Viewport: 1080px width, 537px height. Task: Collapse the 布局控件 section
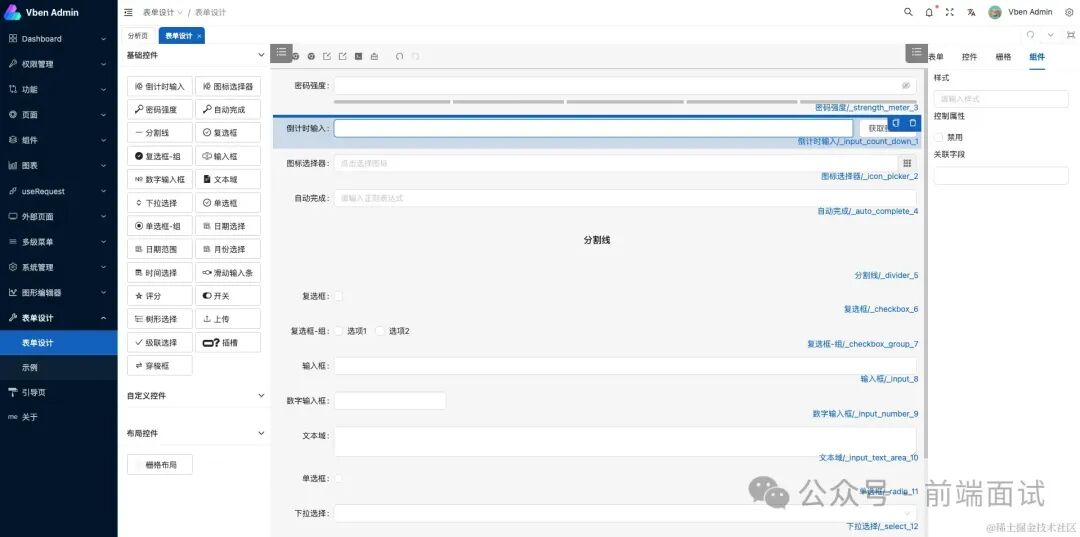[x=261, y=434]
